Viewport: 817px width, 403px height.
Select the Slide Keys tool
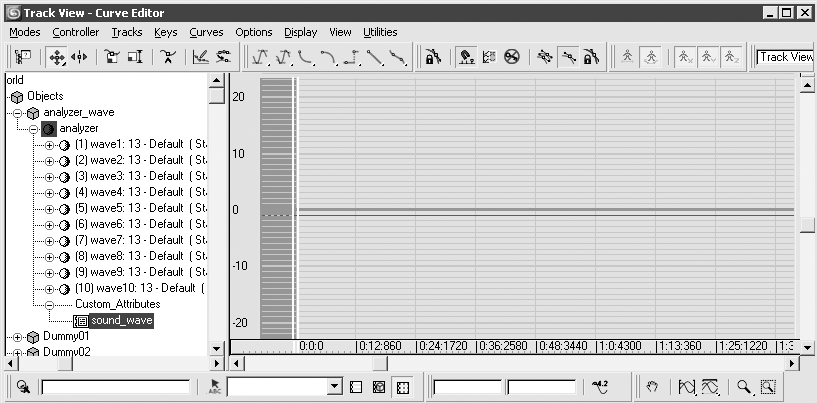click(x=79, y=57)
